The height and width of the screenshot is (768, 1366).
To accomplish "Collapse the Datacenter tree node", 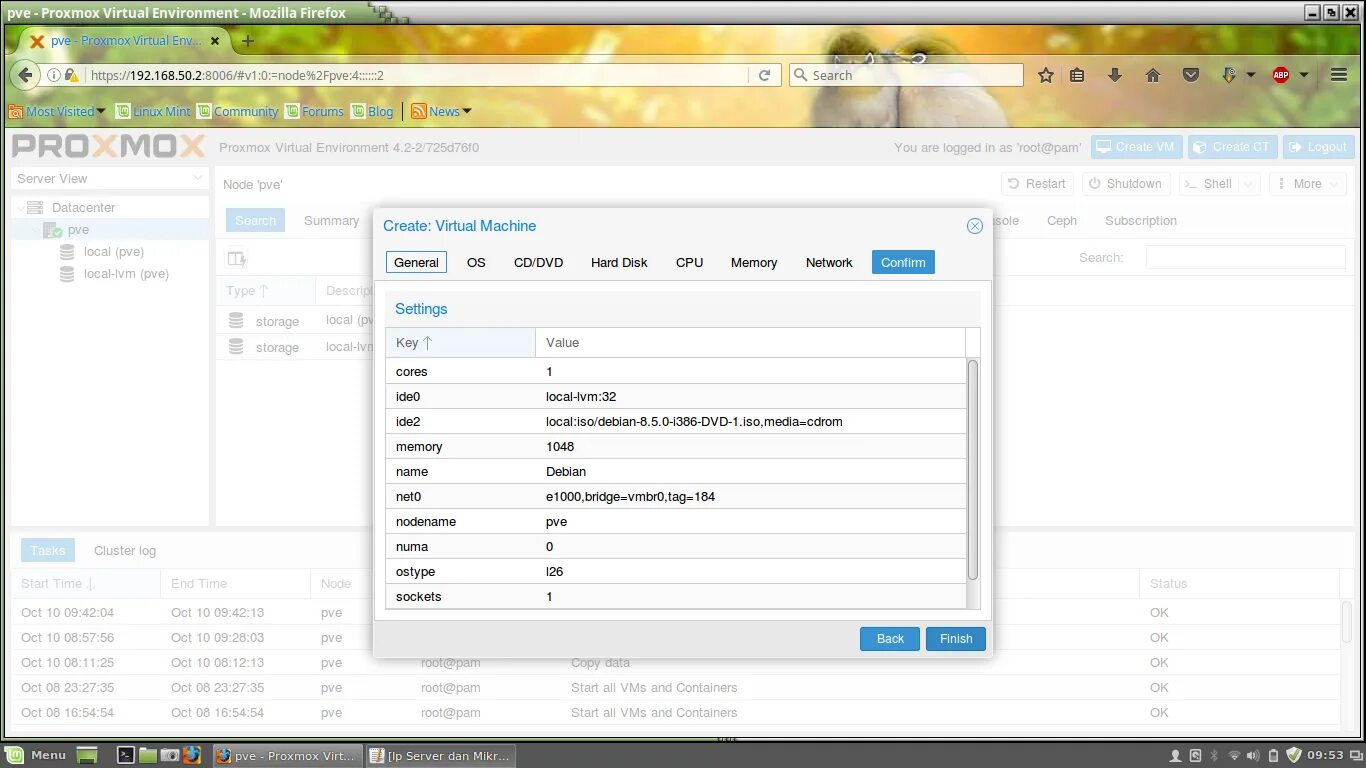I will coord(21,207).
